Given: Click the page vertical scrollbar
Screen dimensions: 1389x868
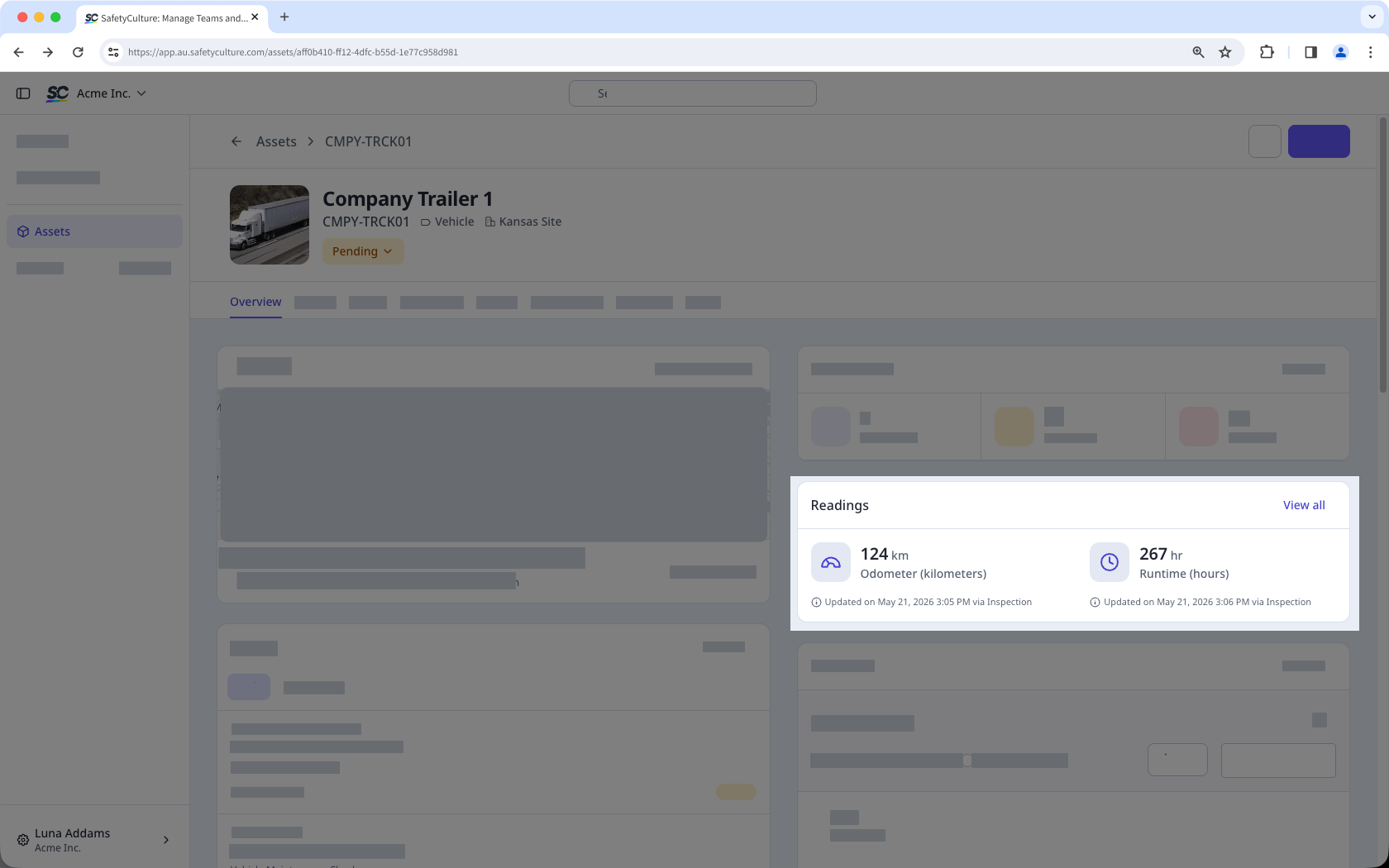Looking at the screenshot, I should 1382,256.
